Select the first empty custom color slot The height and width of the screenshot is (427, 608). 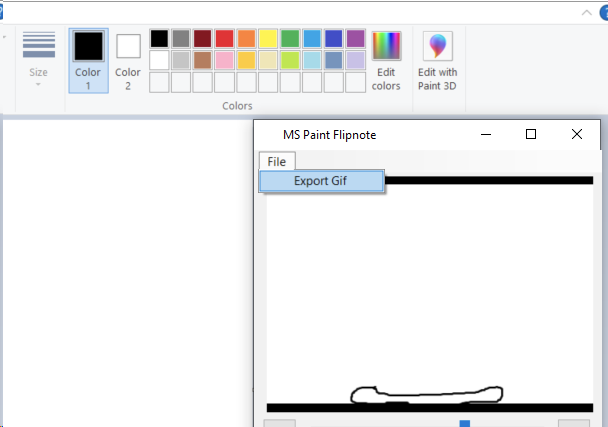click(159, 82)
